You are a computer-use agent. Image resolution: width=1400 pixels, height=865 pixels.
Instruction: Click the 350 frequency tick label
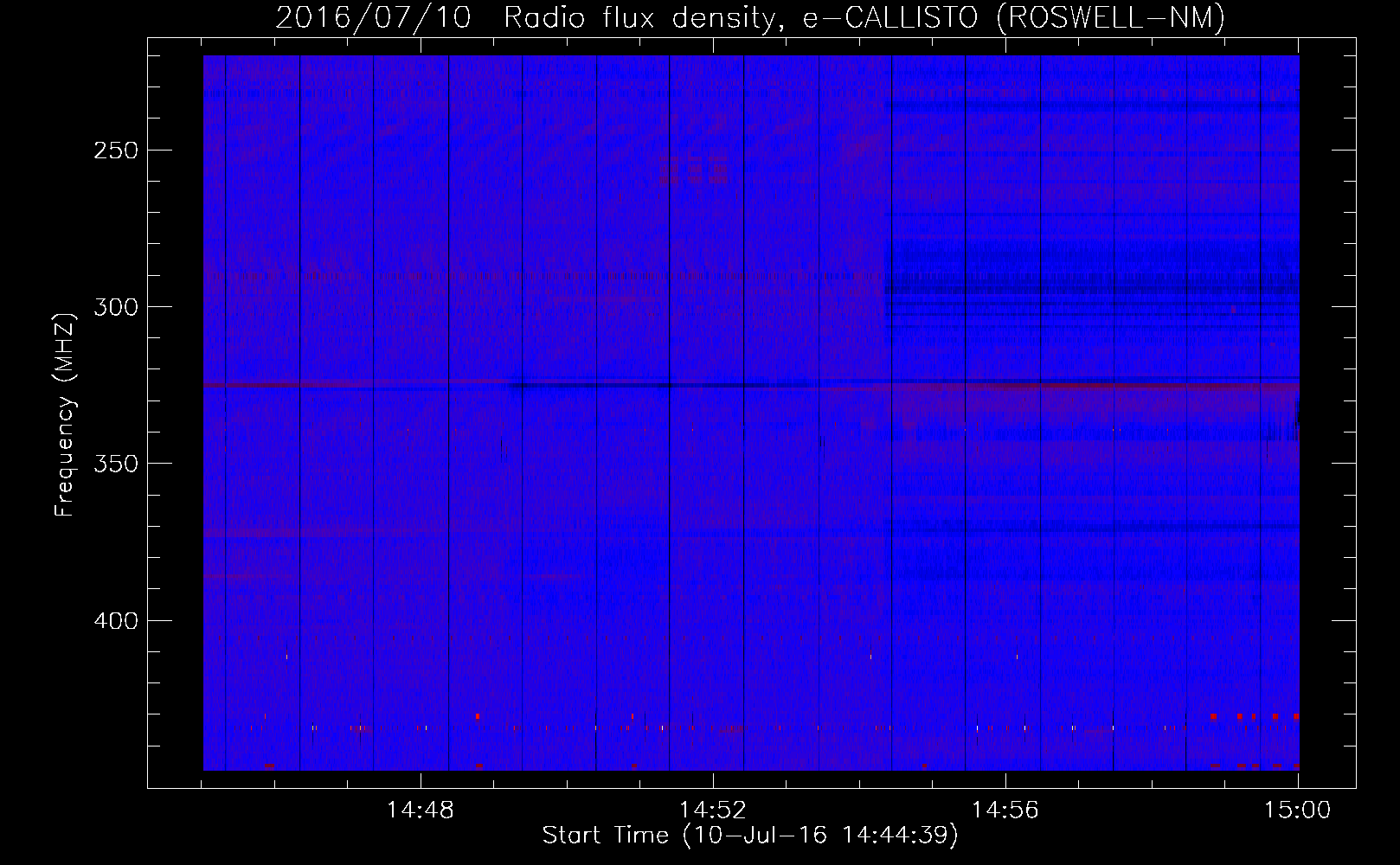click(x=116, y=464)
